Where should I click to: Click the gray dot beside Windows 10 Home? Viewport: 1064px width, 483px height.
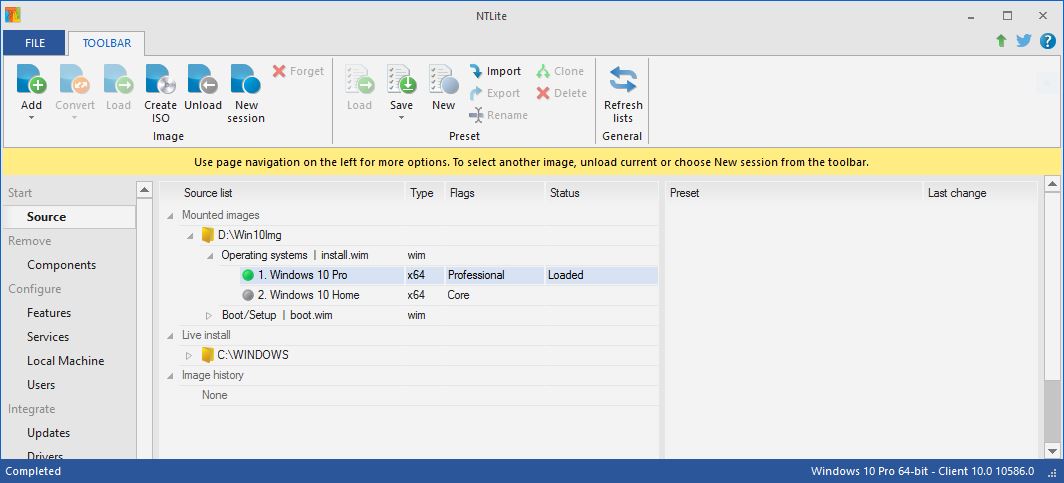pyautogui.click(x=248, y=295)
